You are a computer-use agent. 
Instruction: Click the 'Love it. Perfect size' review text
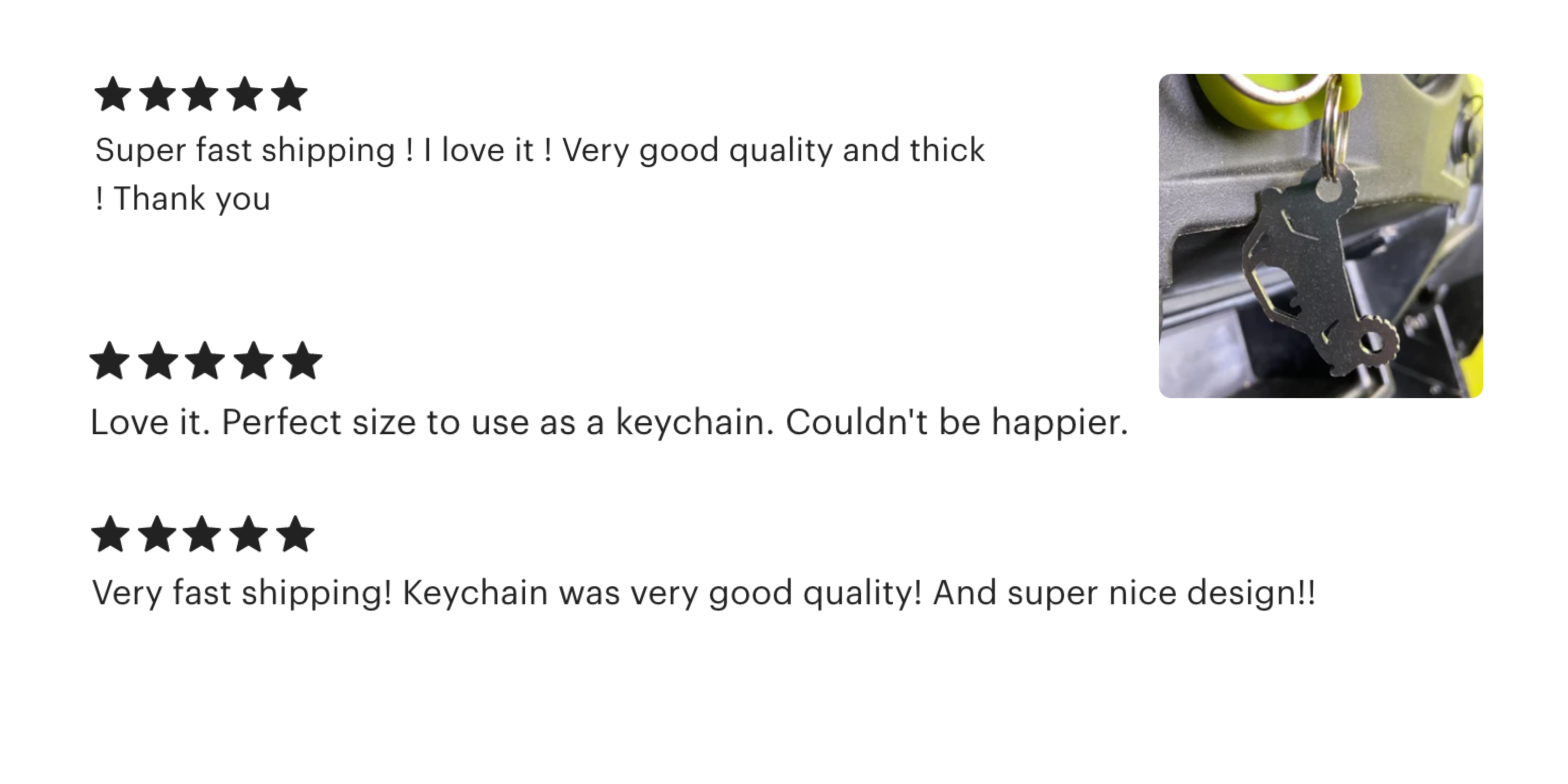(609, 422)
